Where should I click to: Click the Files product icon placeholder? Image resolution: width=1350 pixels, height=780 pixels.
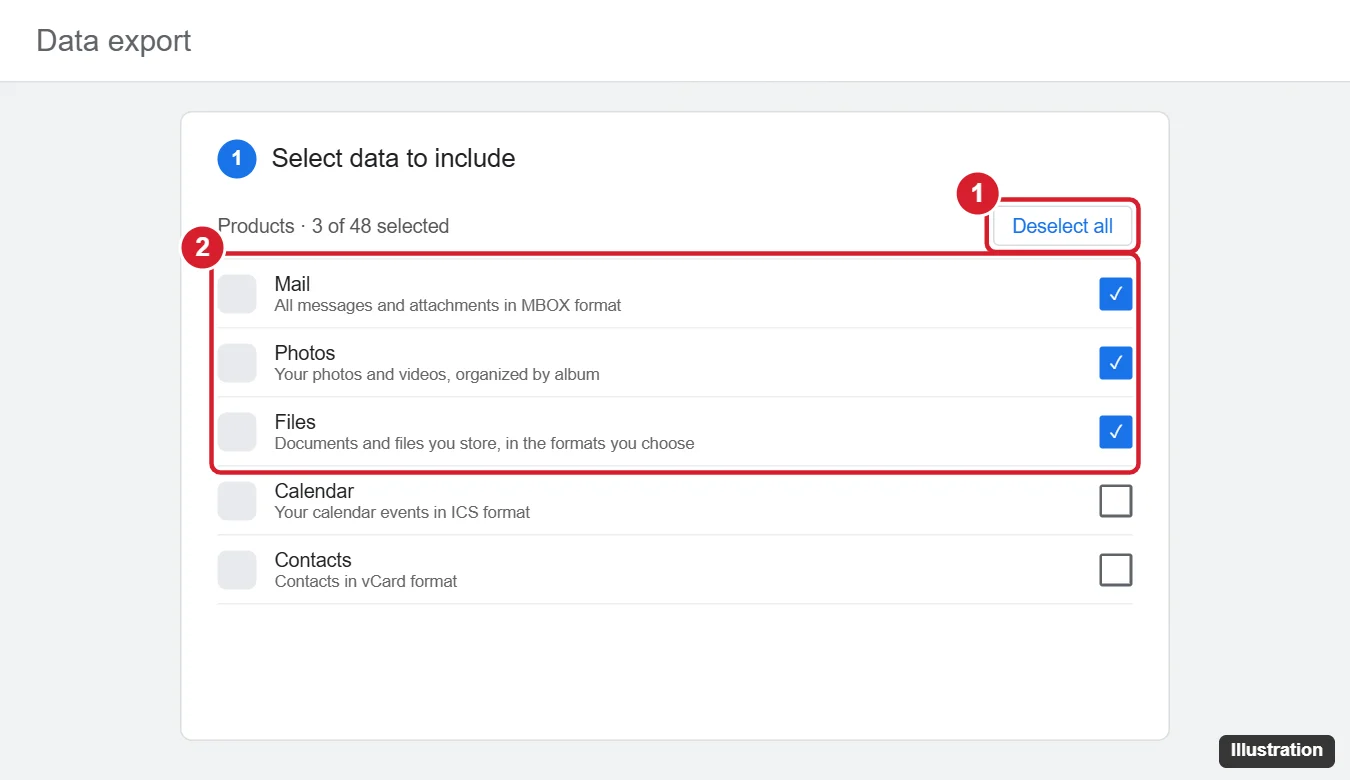237,432
